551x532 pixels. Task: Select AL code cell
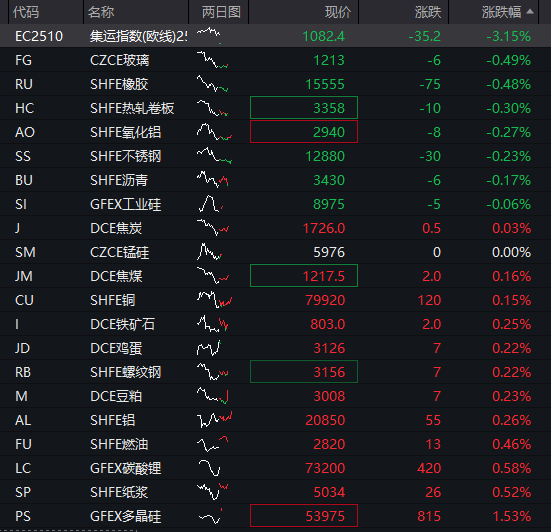(23, 421)
